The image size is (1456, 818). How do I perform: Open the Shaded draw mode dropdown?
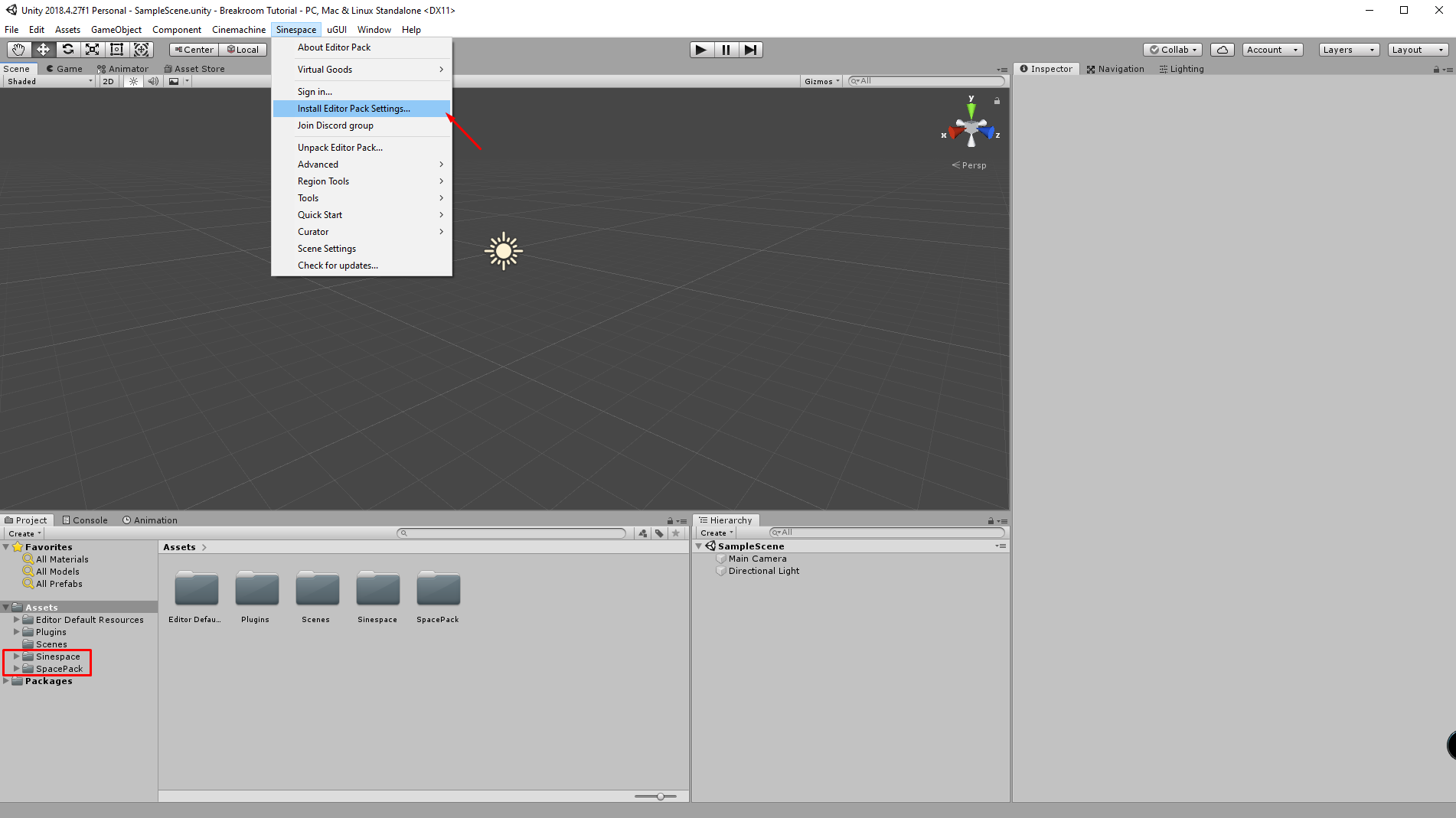(x=49, y=81)
